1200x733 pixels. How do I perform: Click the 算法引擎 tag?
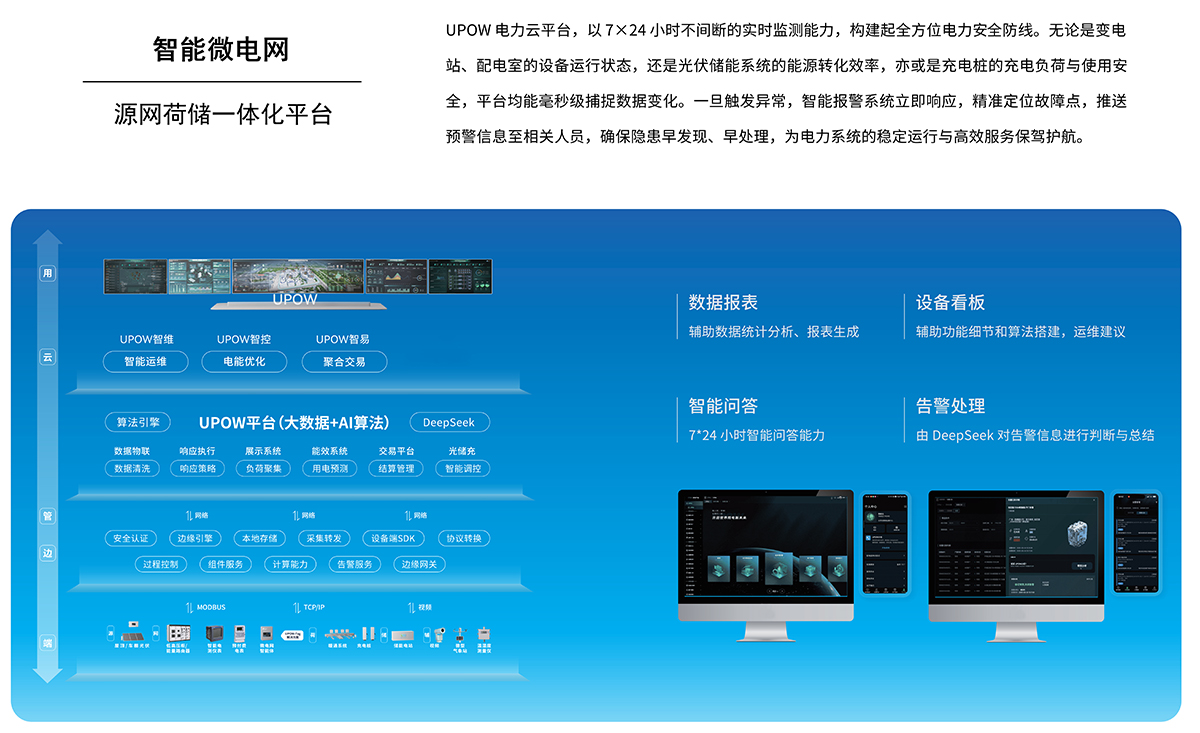coord(138,422)
